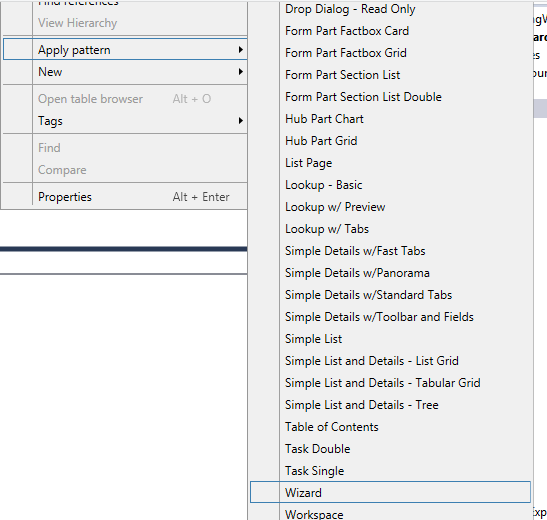Expand the Apply pattern submenu arrow
Screen dimensions: 547x520
coord(240,50)
